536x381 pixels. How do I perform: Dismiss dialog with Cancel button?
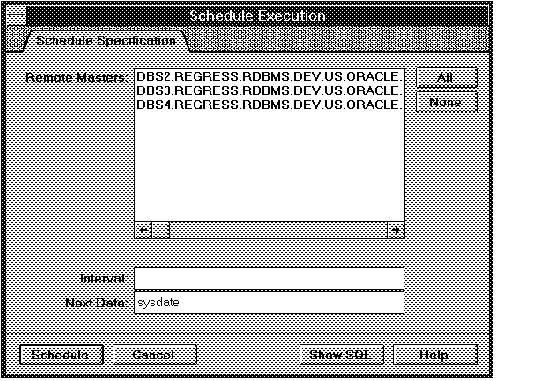[155, 355]
